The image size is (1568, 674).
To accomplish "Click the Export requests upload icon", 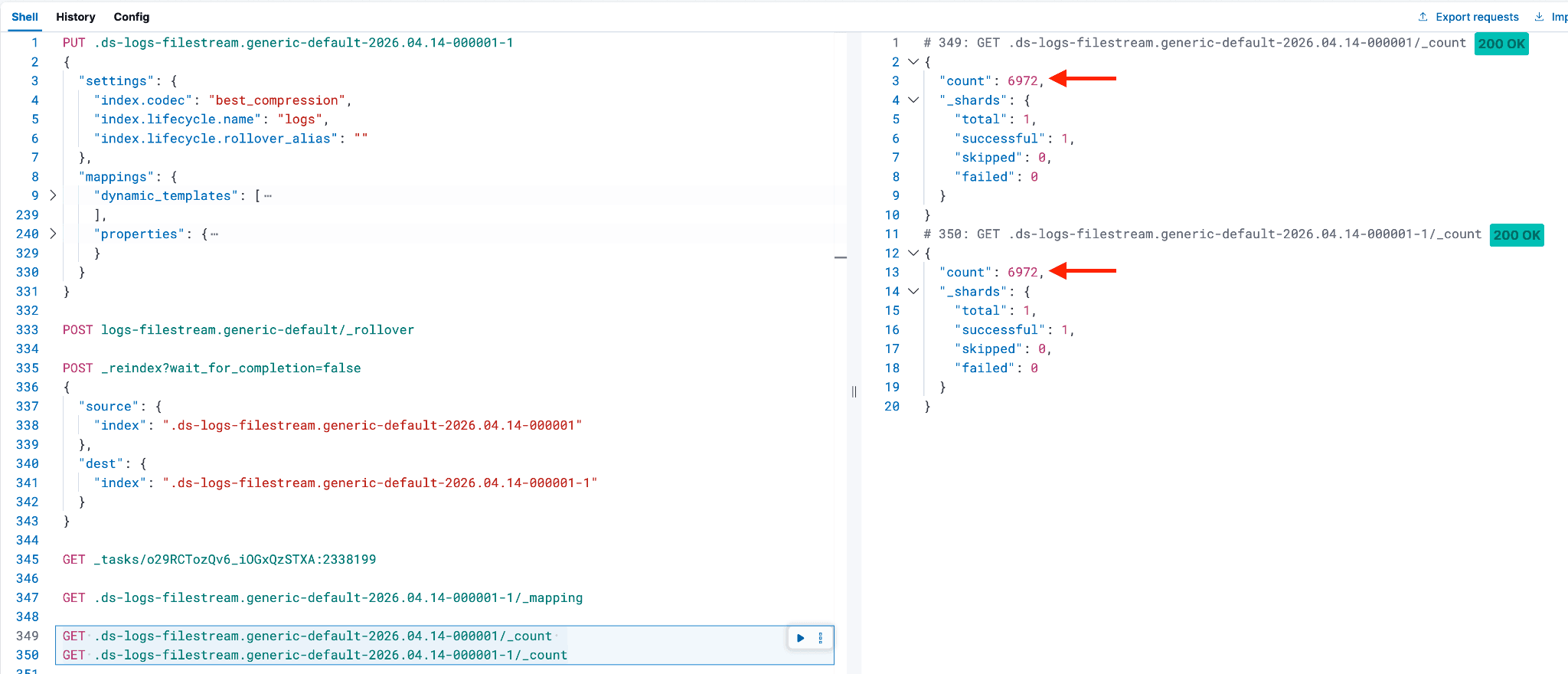I will tap(1423, 17).
